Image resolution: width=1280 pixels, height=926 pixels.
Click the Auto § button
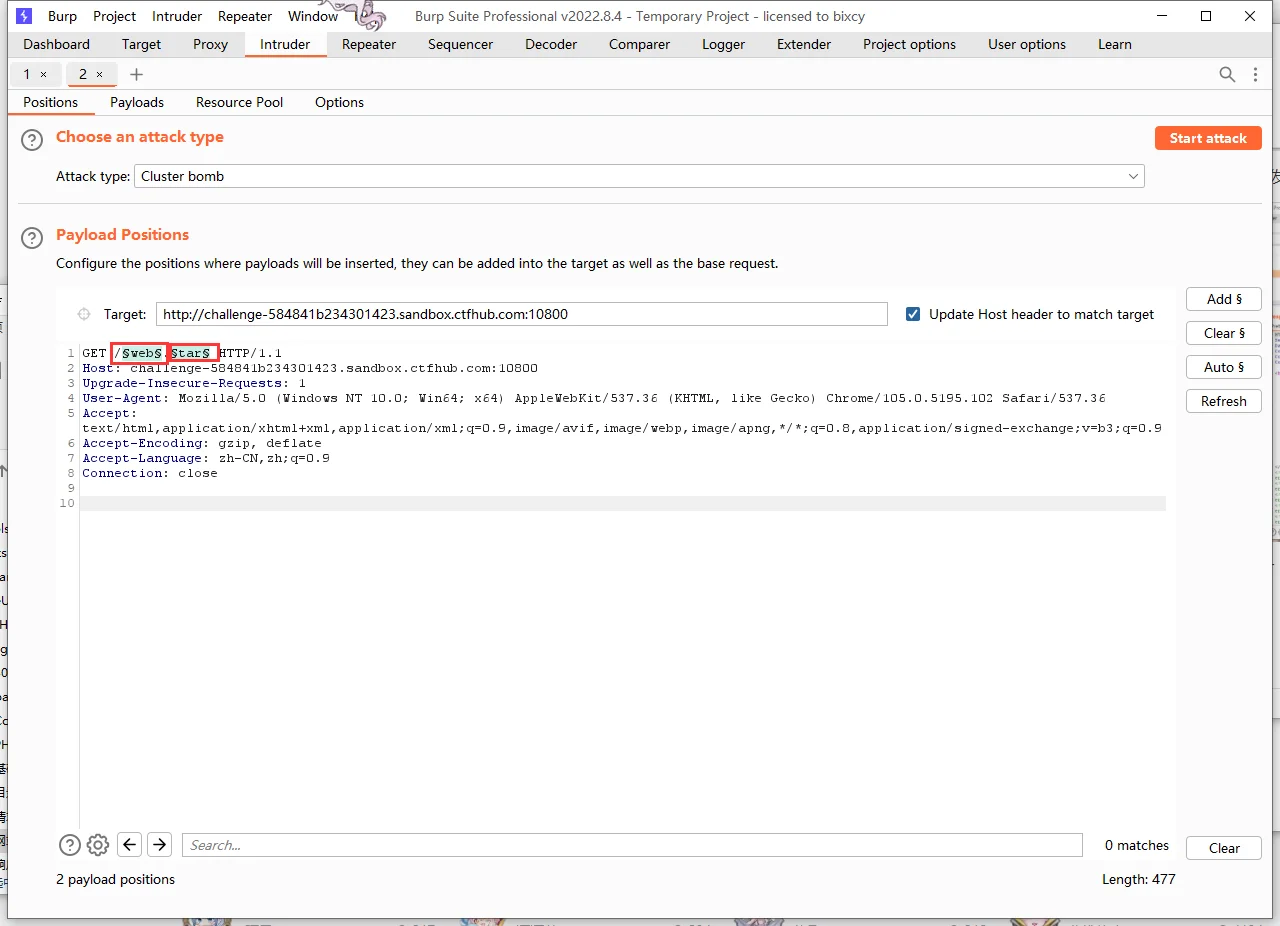1223,367
